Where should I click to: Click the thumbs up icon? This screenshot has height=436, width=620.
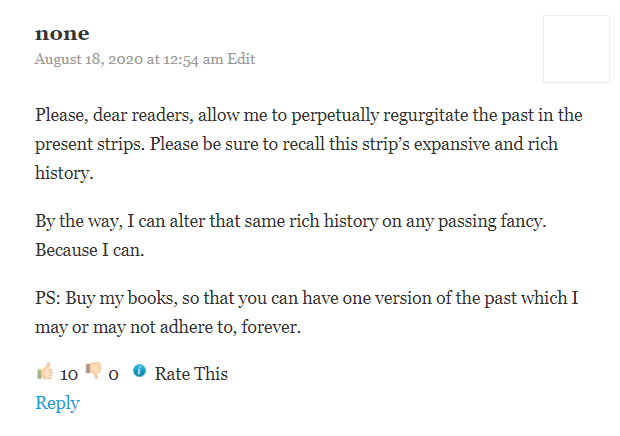click(44, 373)
